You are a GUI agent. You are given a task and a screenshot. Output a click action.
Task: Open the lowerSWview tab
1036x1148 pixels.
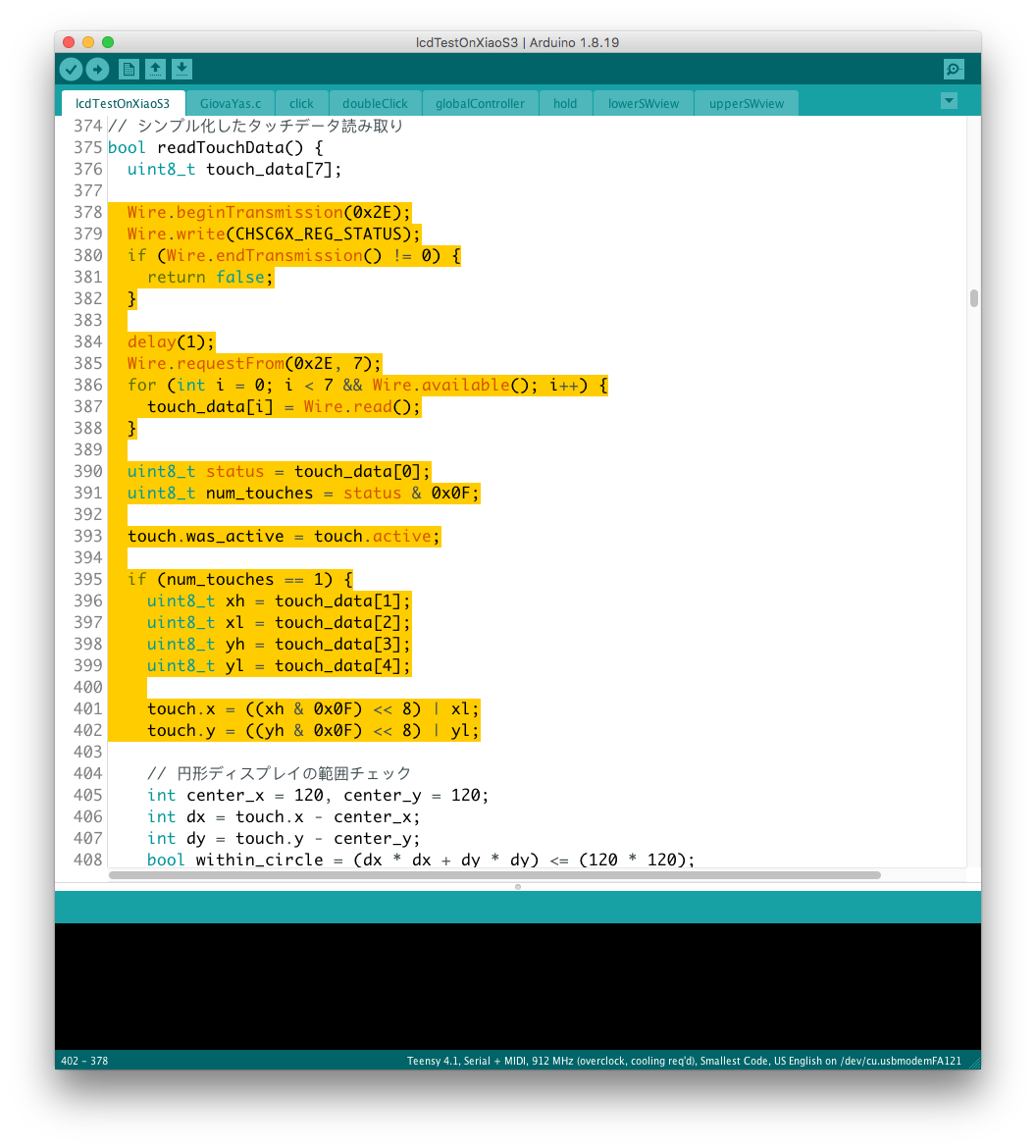pos(643,103)
